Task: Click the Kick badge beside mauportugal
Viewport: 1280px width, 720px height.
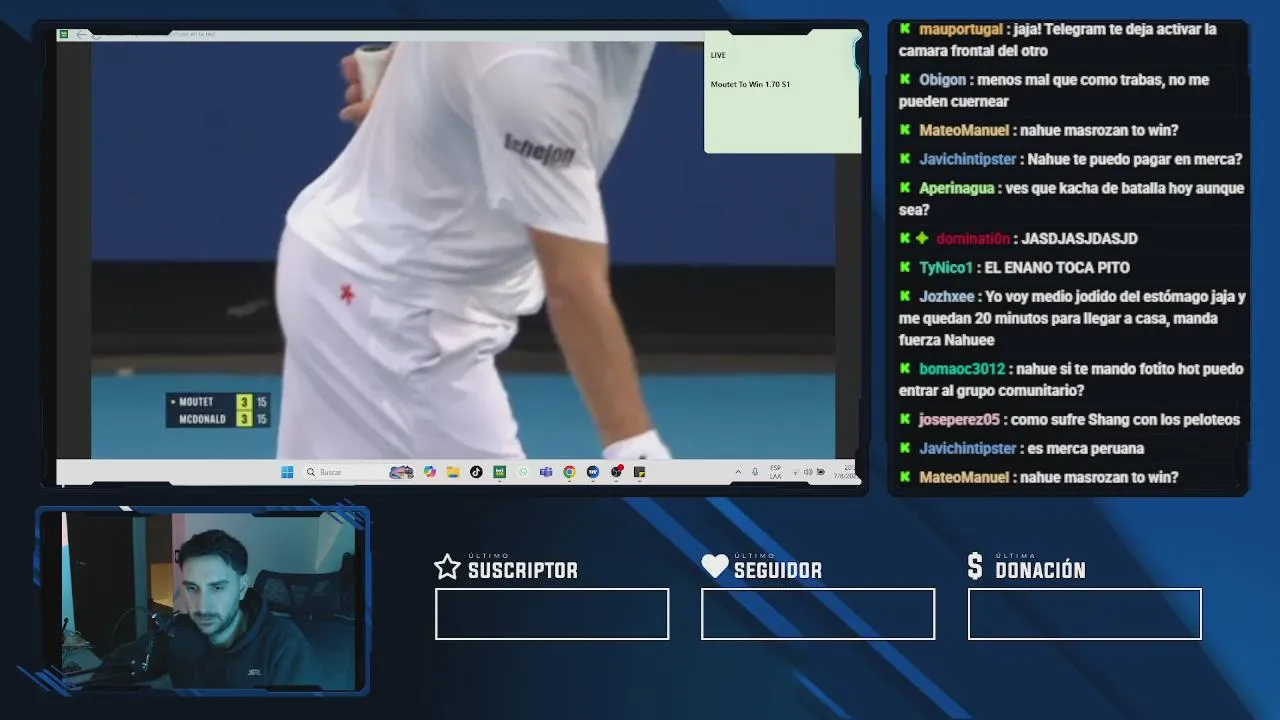Action: coord(905,29)
